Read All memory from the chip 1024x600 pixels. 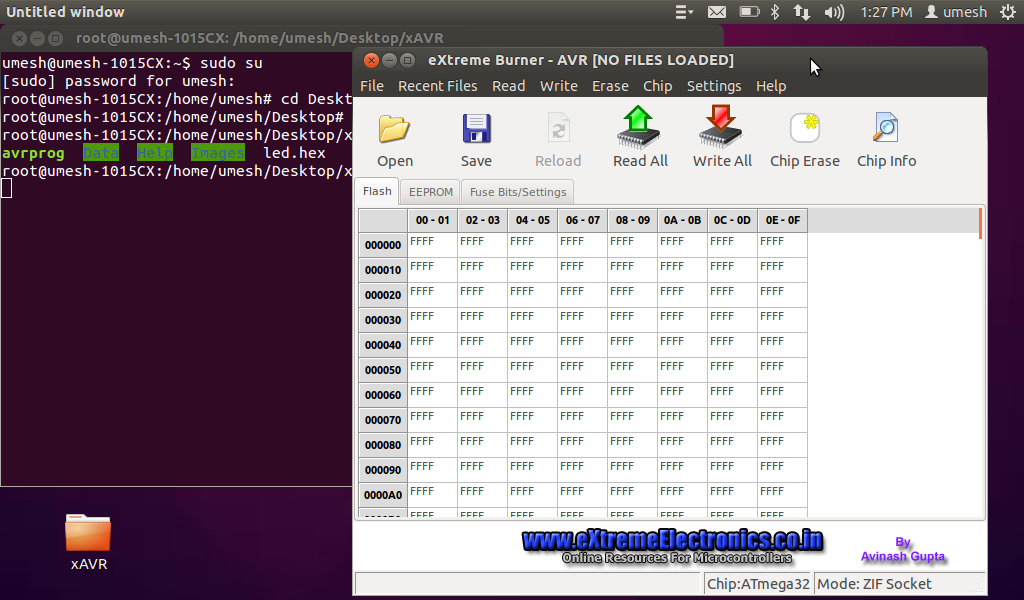640,138
